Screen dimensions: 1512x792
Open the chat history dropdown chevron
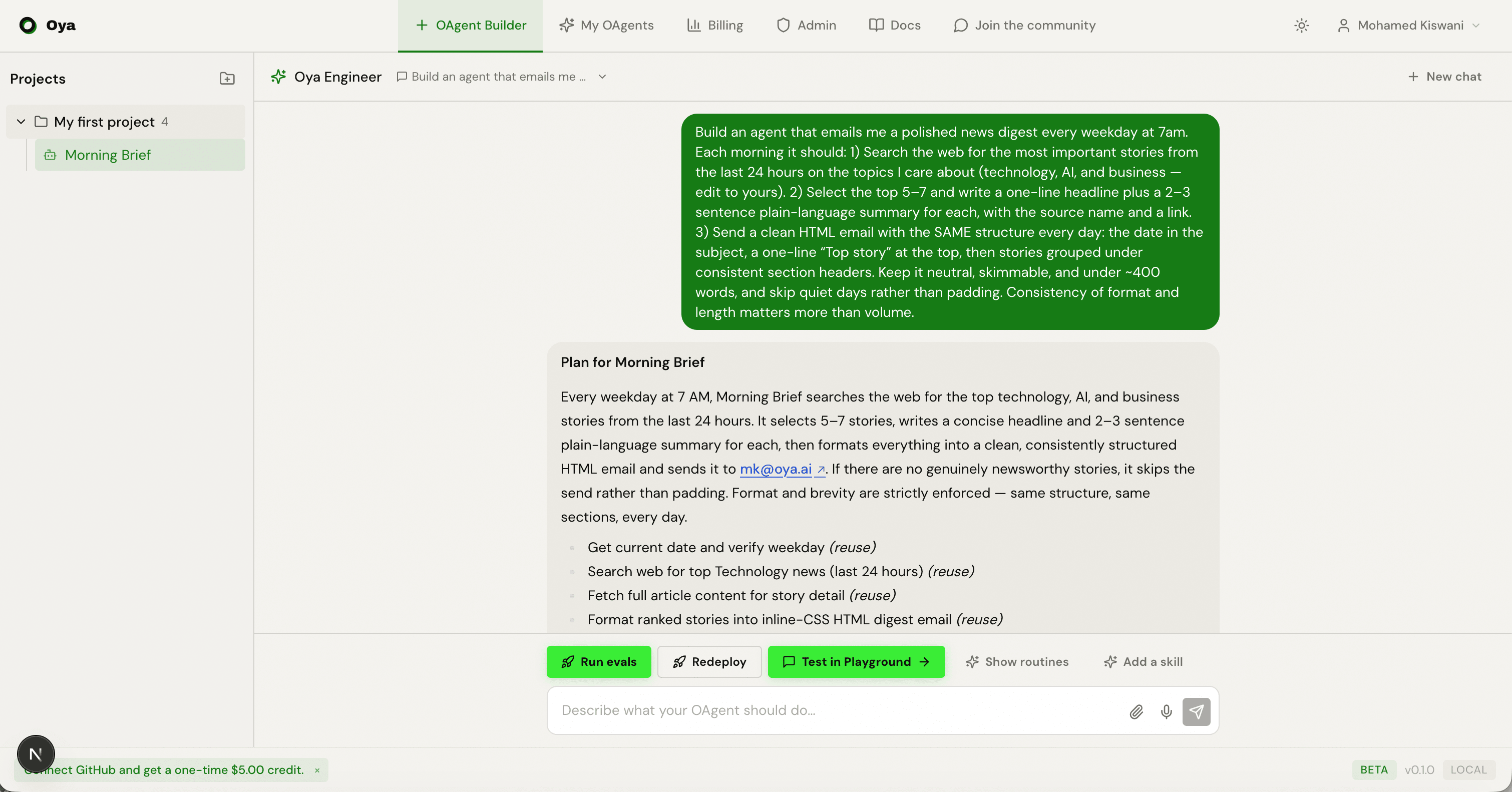coord(602,76)
